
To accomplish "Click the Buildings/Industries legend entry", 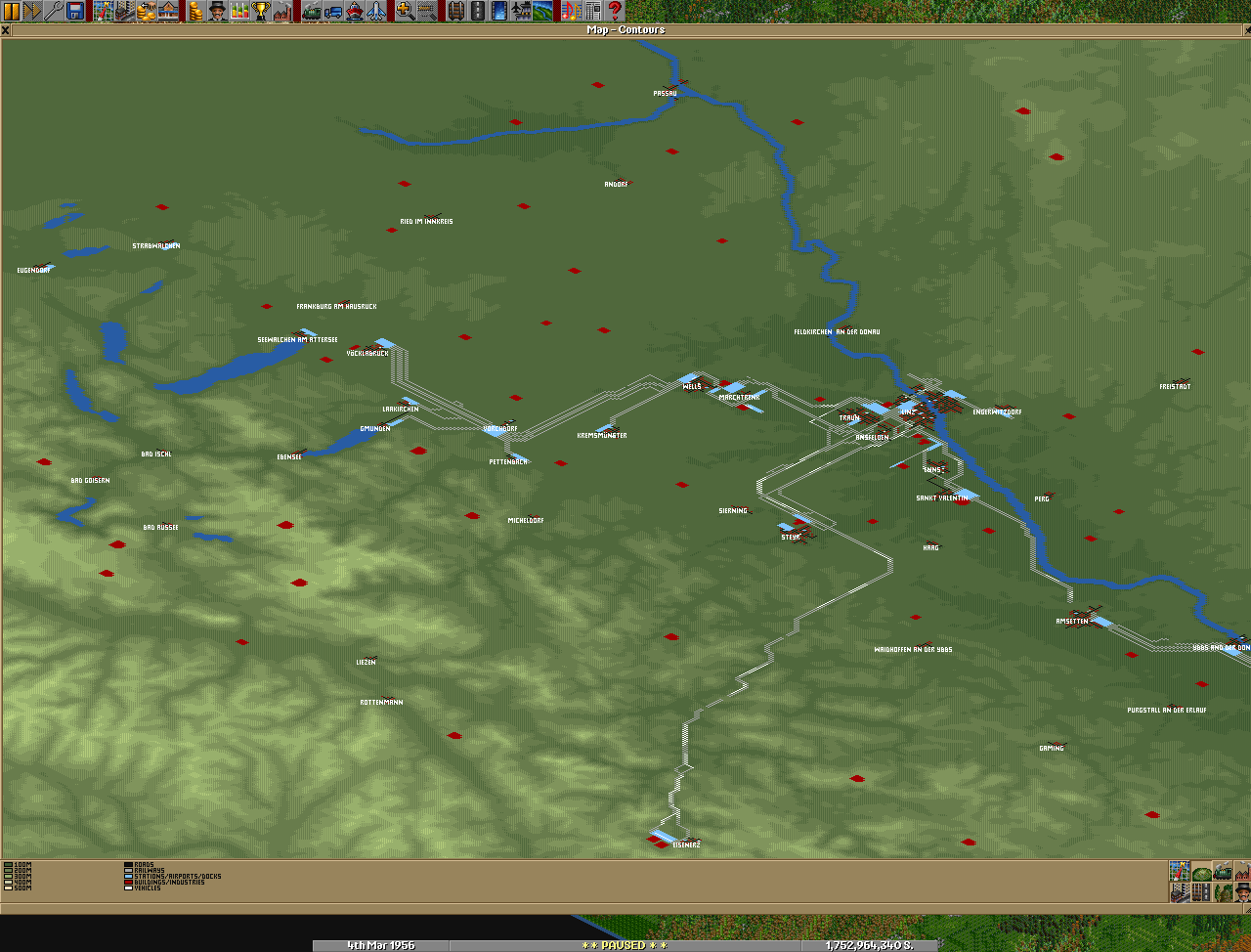I will click(165, 883).
